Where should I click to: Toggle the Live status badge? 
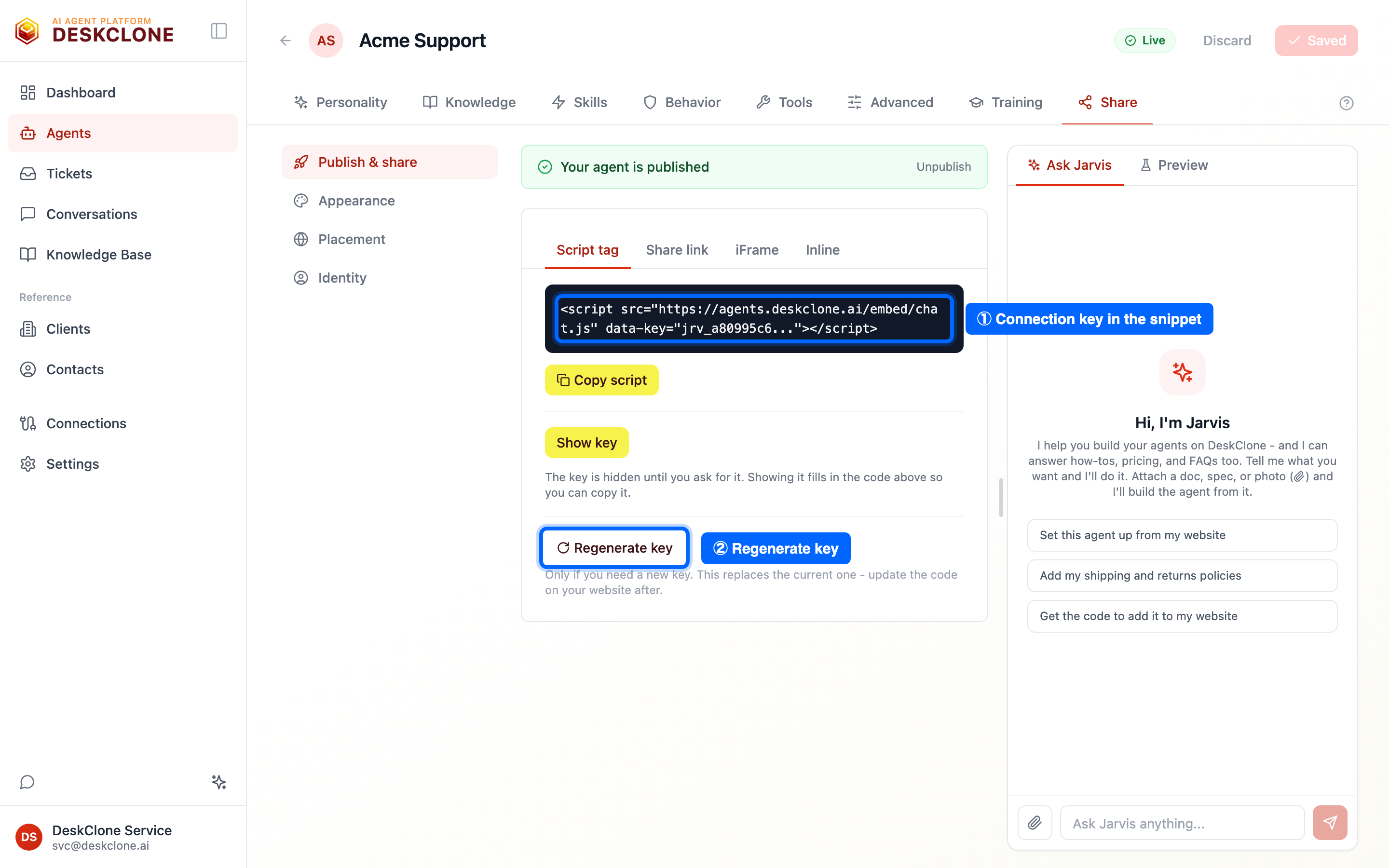(1144, 41)
